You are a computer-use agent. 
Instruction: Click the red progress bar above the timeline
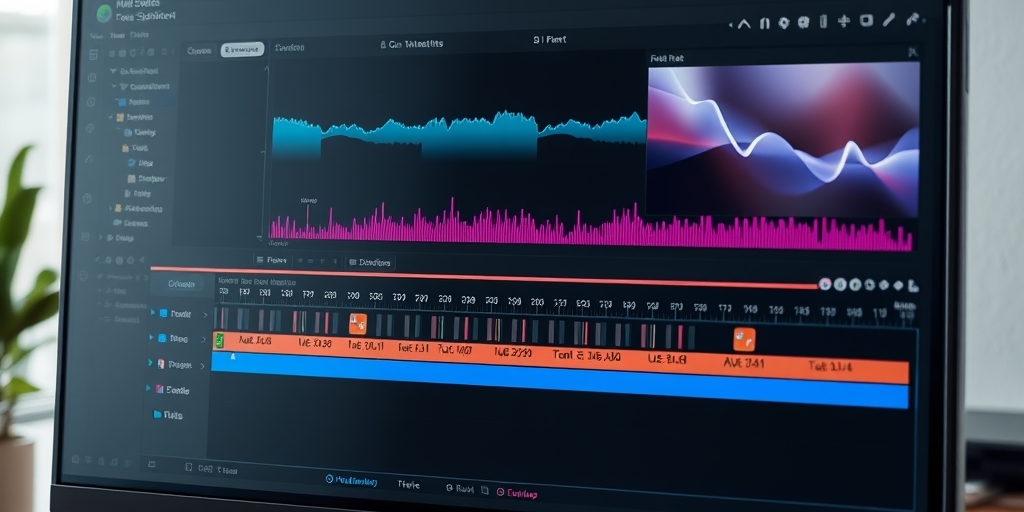[485, 277]
